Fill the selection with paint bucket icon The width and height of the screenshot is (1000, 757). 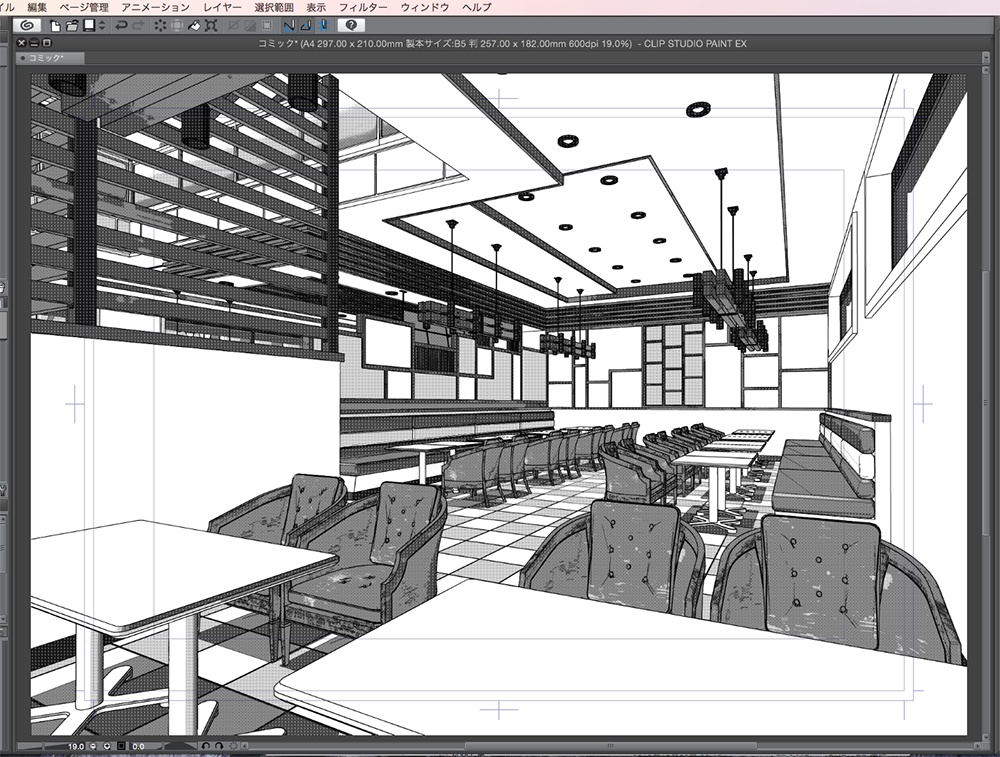pyautogui.click(x=195, y=26)
